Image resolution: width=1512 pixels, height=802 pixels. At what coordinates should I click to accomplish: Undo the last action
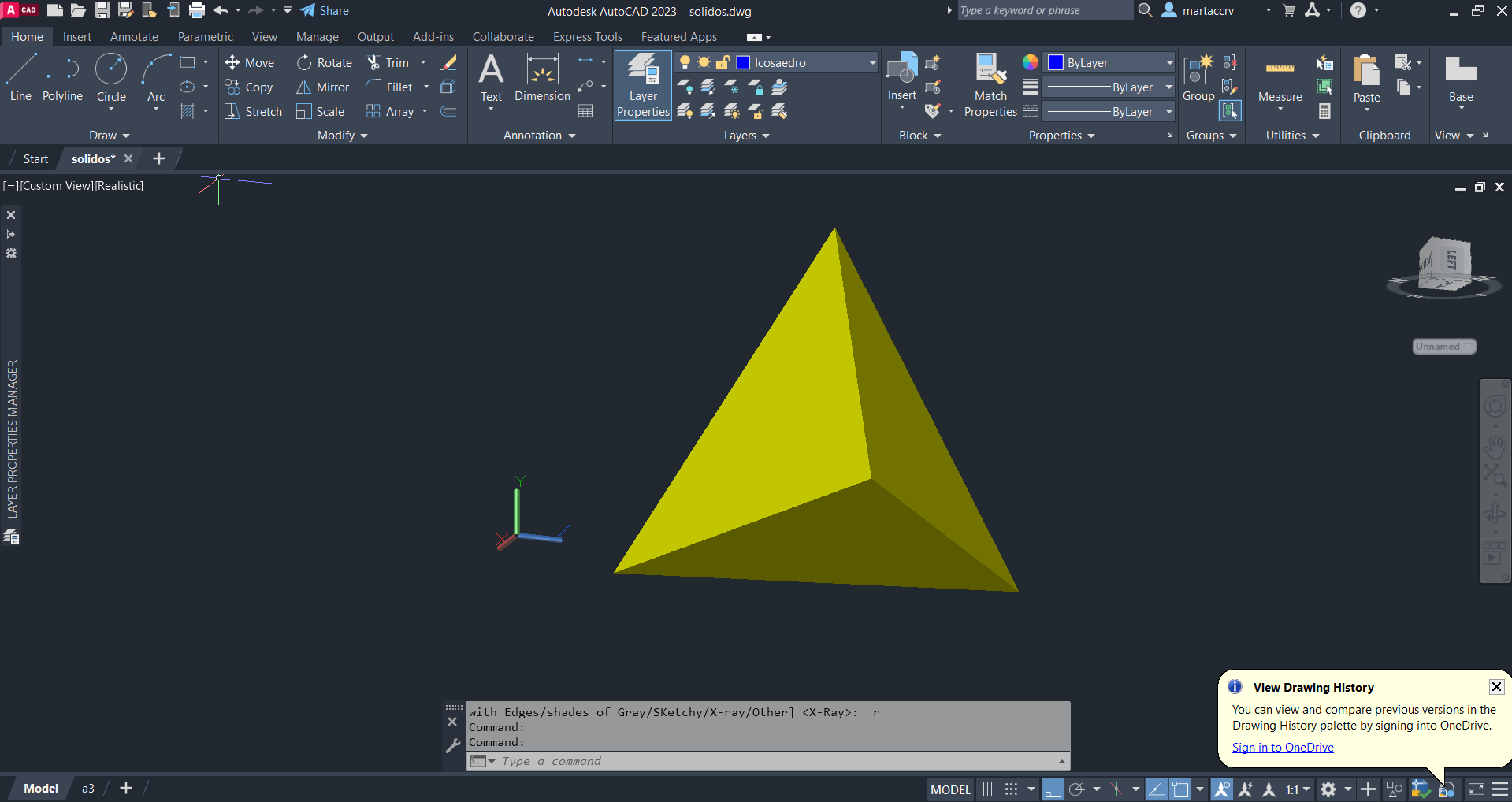221,11
